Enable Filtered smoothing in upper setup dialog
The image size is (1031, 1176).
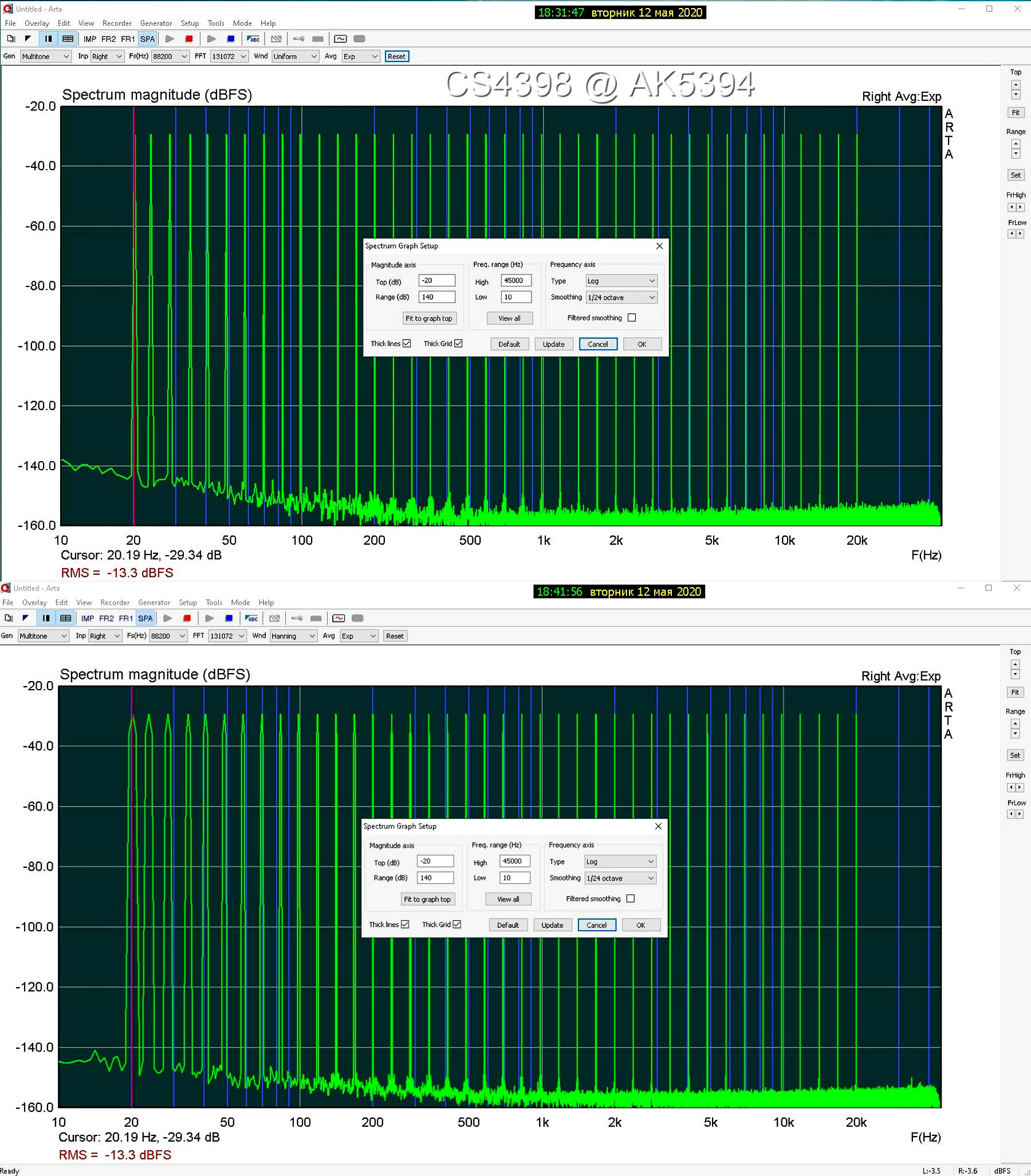click(632, 317)
